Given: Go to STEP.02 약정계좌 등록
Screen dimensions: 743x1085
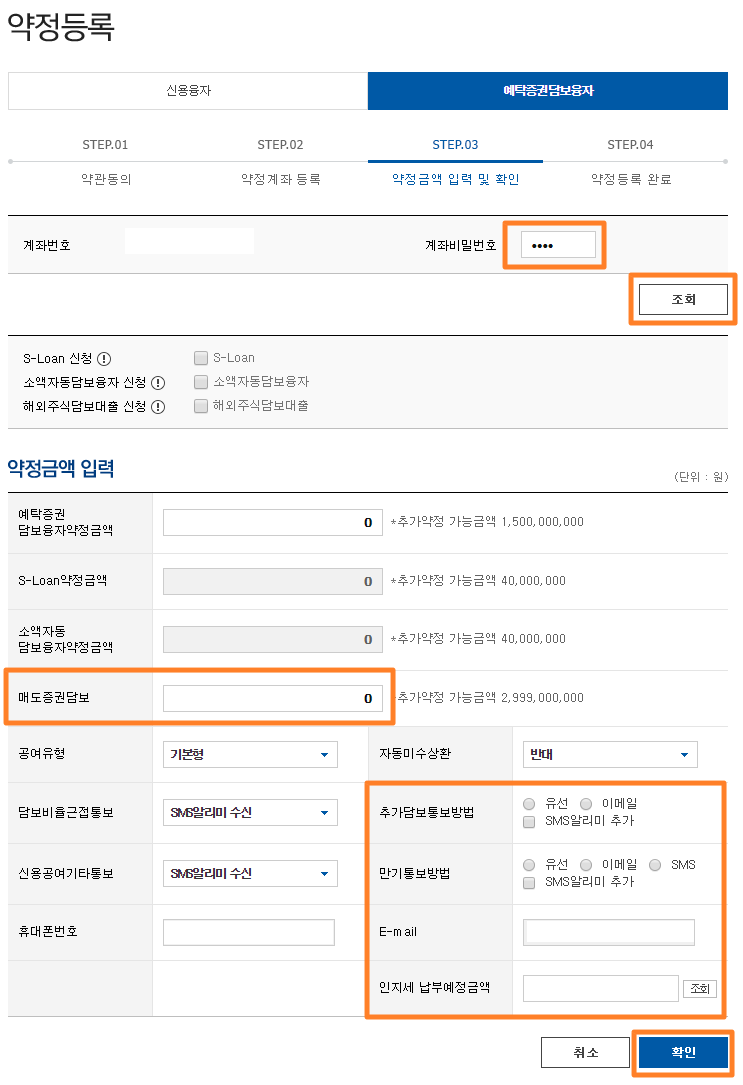Looking at the screenshot, I should [280, 162].
